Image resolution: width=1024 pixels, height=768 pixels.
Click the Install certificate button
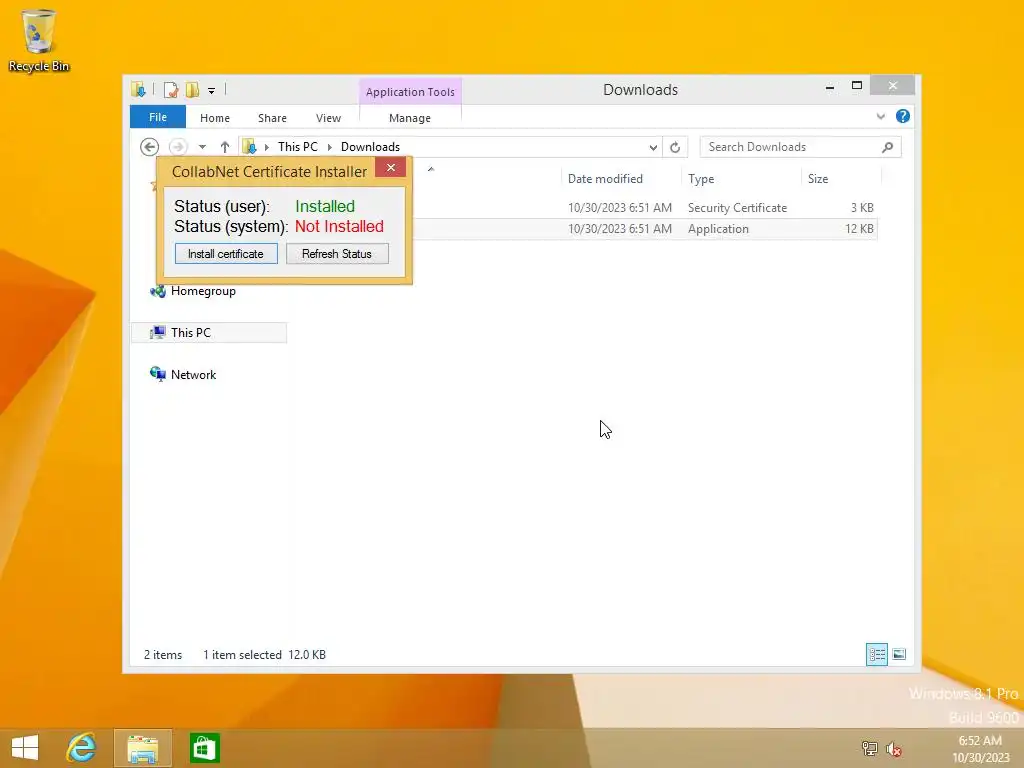[x=226, y=253]
